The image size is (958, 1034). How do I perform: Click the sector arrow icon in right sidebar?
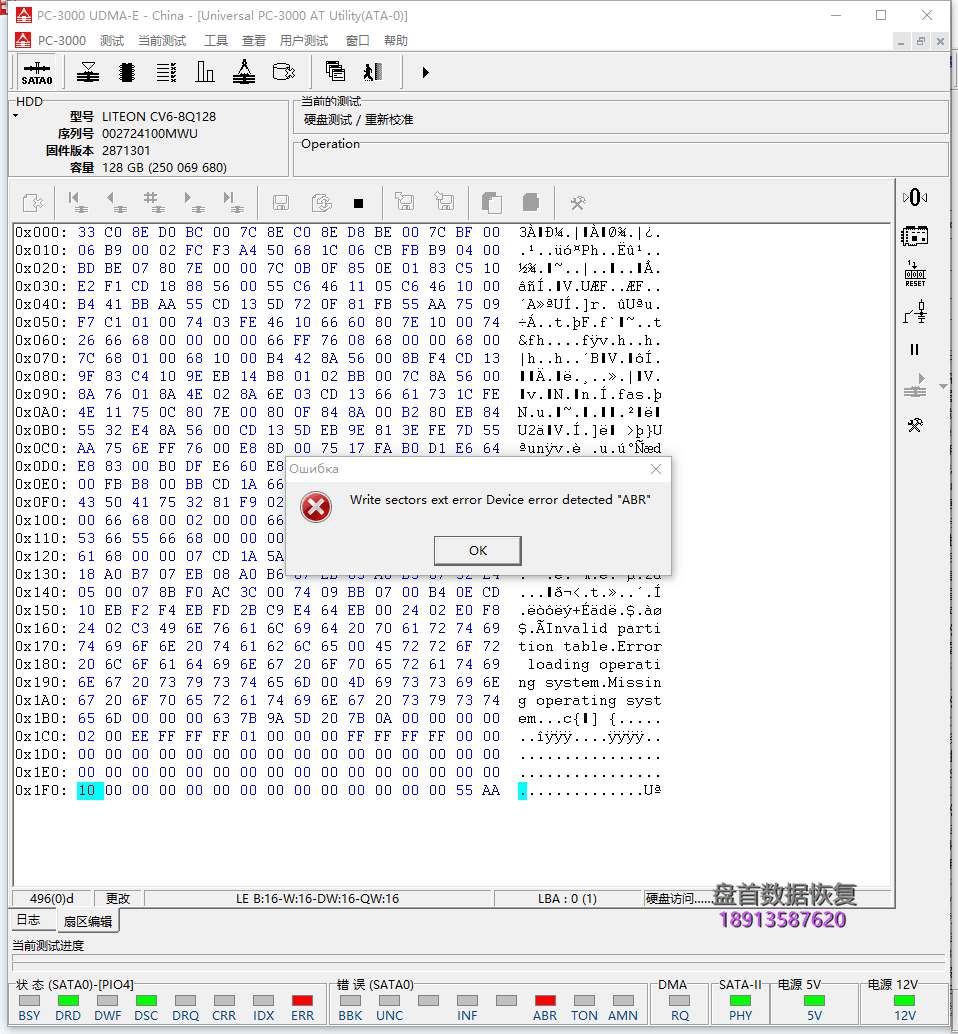pyautogui.click(x=914, y=387)
